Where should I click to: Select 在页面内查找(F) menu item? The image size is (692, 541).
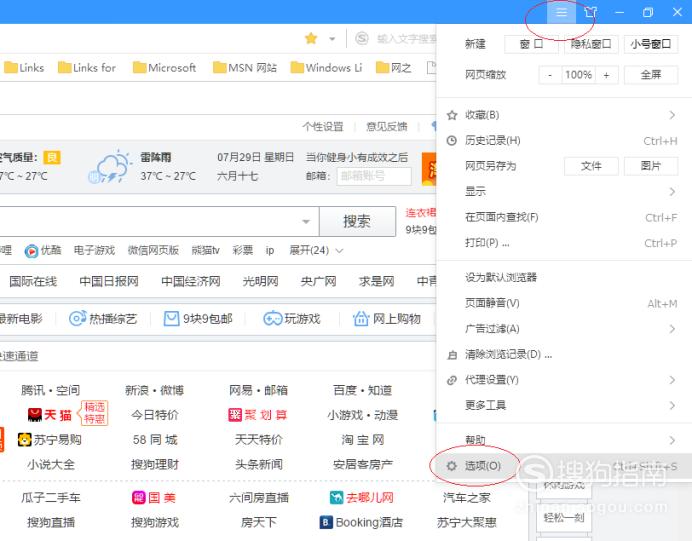click(x=564, y=217)
